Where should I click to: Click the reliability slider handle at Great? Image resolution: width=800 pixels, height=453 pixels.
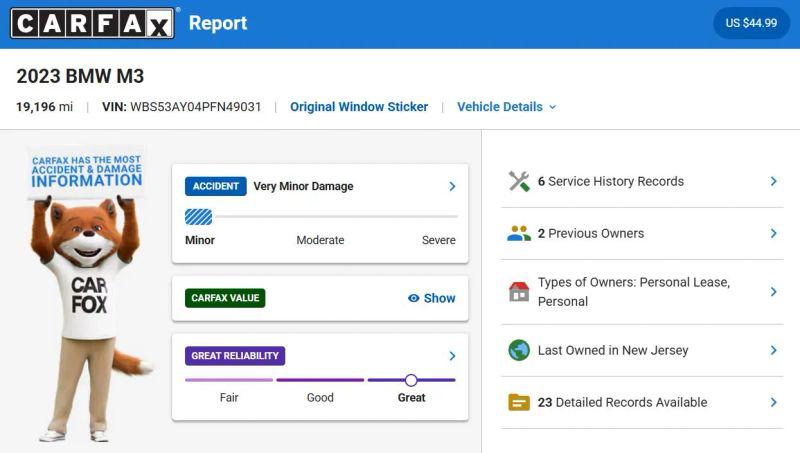point(411,380)
